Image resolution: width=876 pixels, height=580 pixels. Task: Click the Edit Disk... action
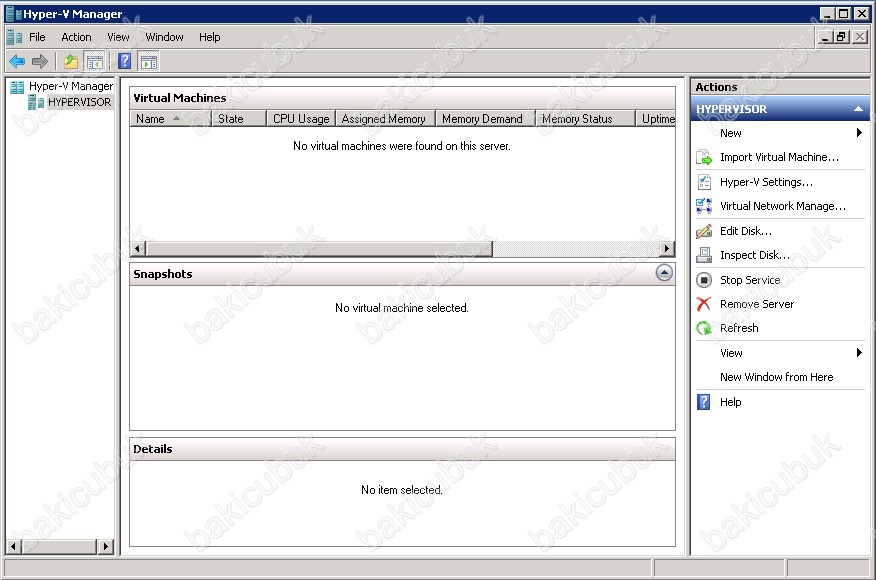pyautogui.click(x=746, y=231)
